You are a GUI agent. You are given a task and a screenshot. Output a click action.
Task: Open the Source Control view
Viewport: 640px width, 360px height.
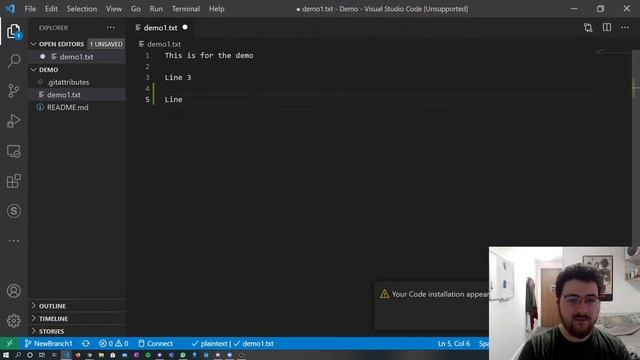point(13,91)
